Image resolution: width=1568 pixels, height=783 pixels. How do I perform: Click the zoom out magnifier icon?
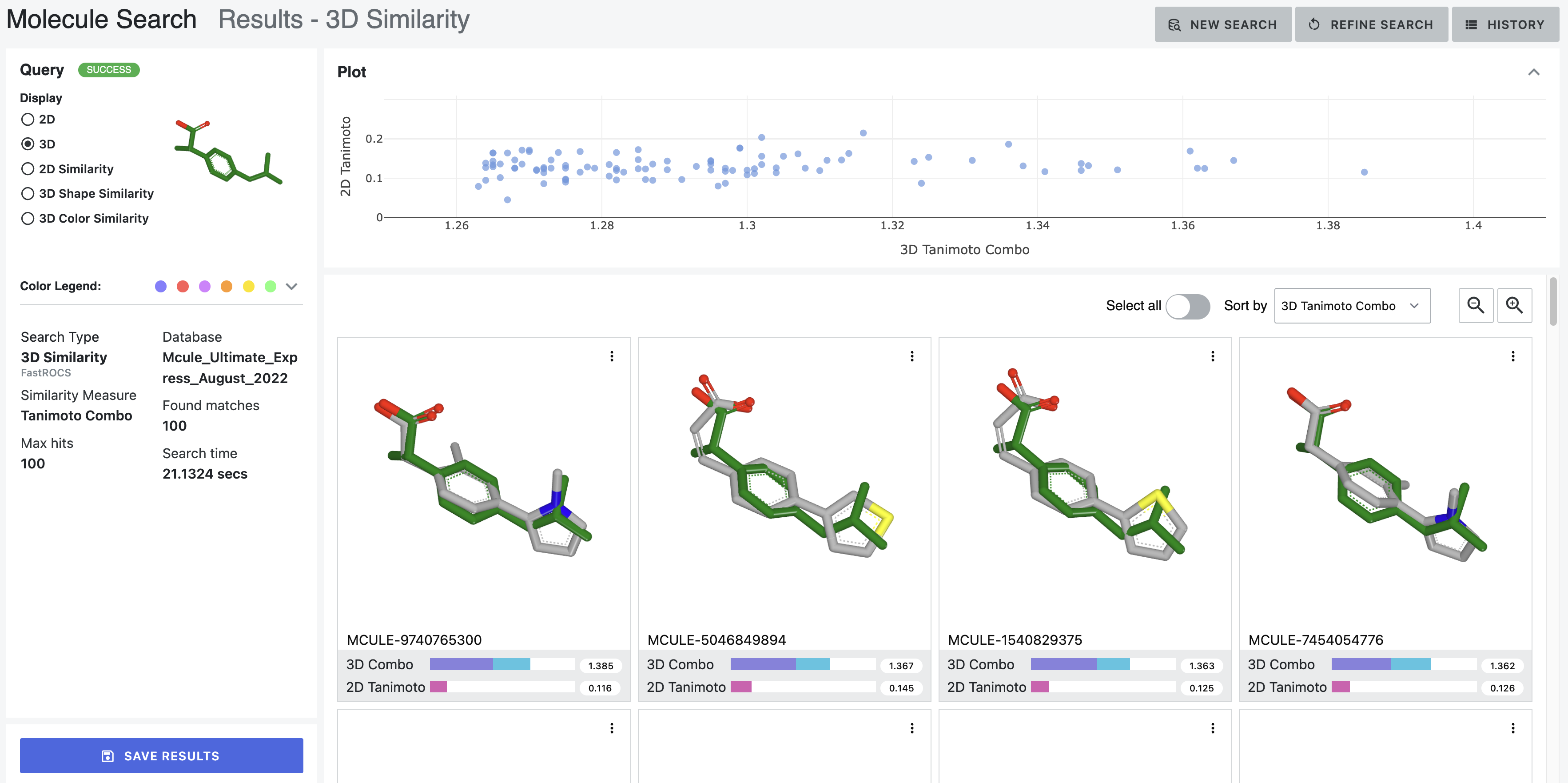1476,305
